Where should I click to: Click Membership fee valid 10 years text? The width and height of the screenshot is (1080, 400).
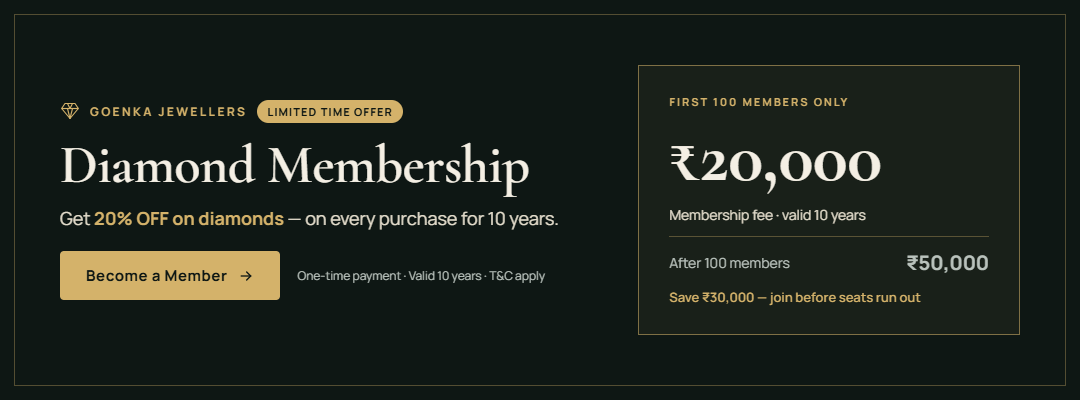[x=767, y=215]
